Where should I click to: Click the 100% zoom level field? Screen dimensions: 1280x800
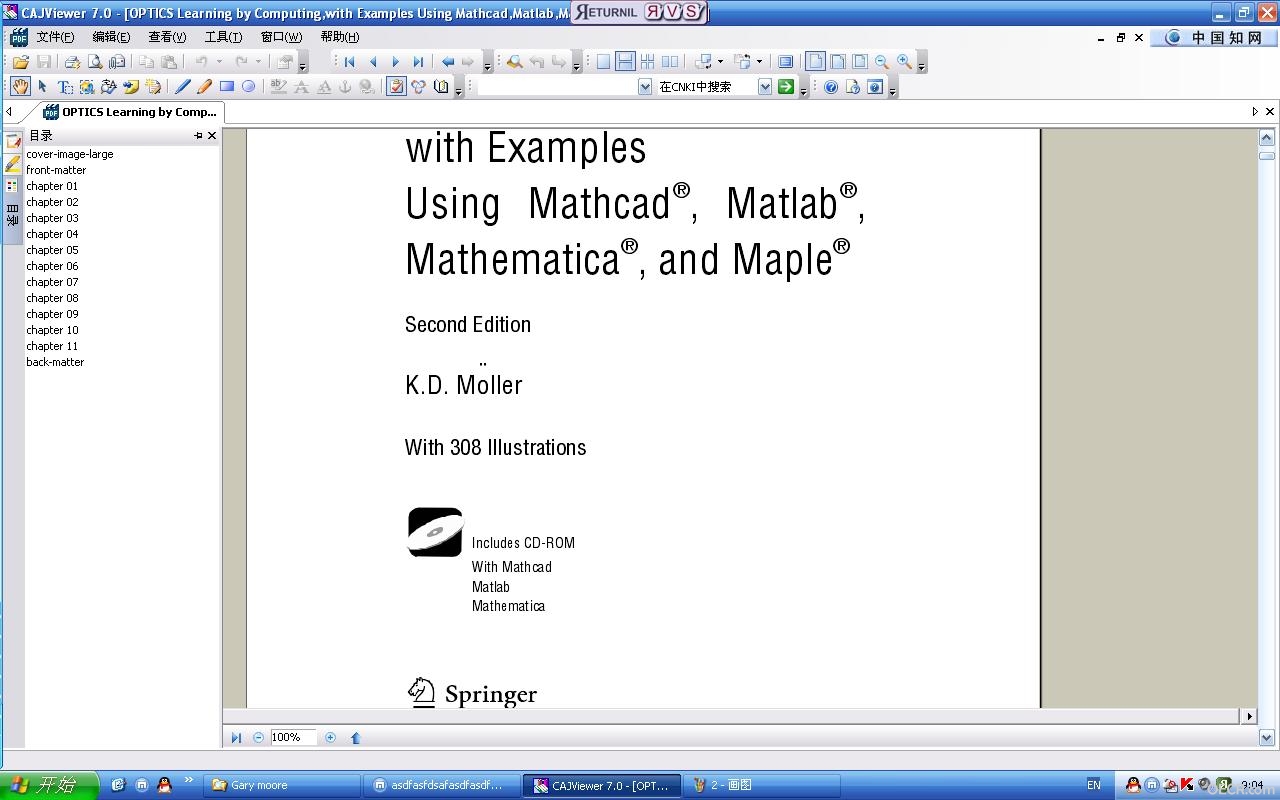click(293, 737)
